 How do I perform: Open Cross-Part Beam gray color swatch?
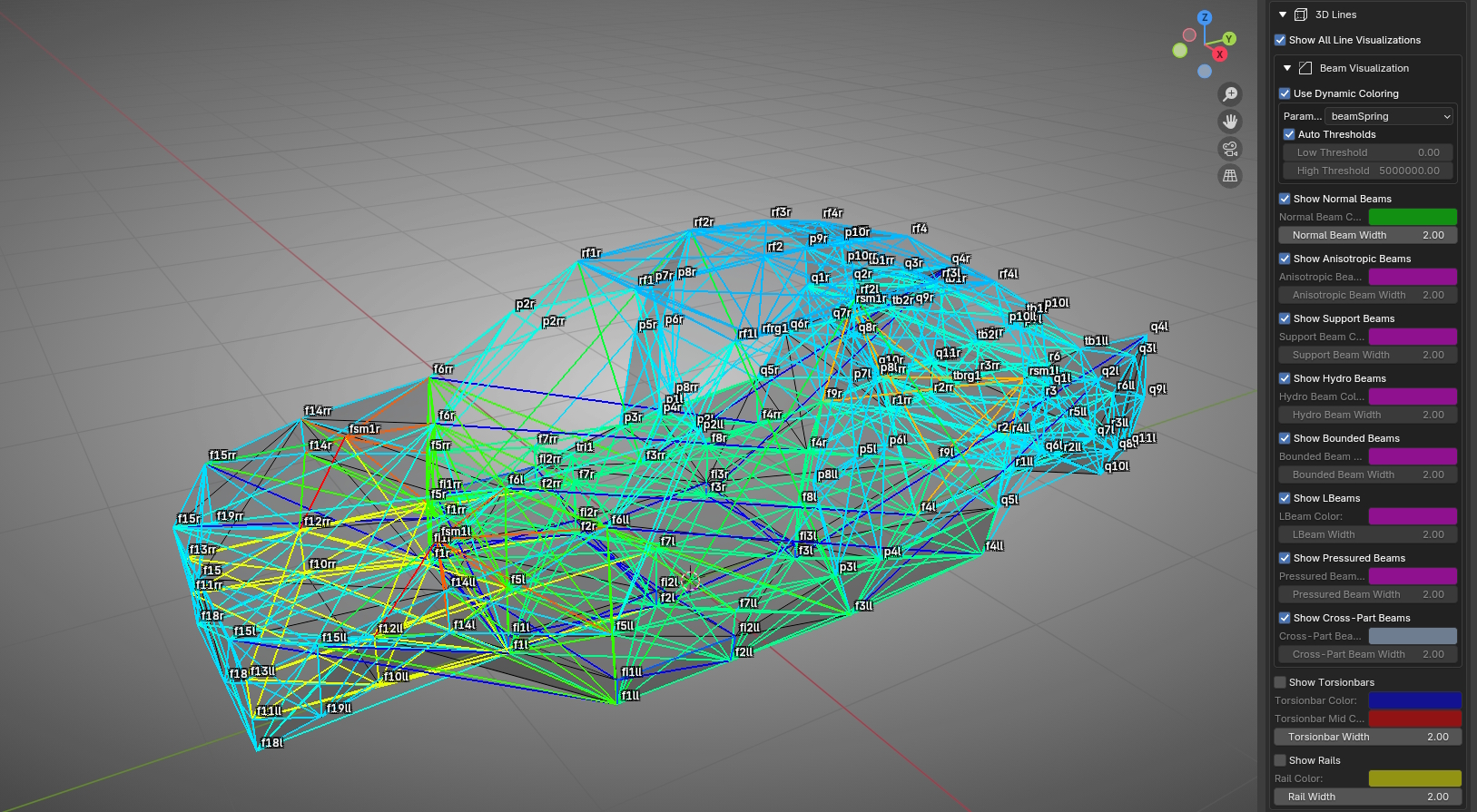(x=1413, y=636)
